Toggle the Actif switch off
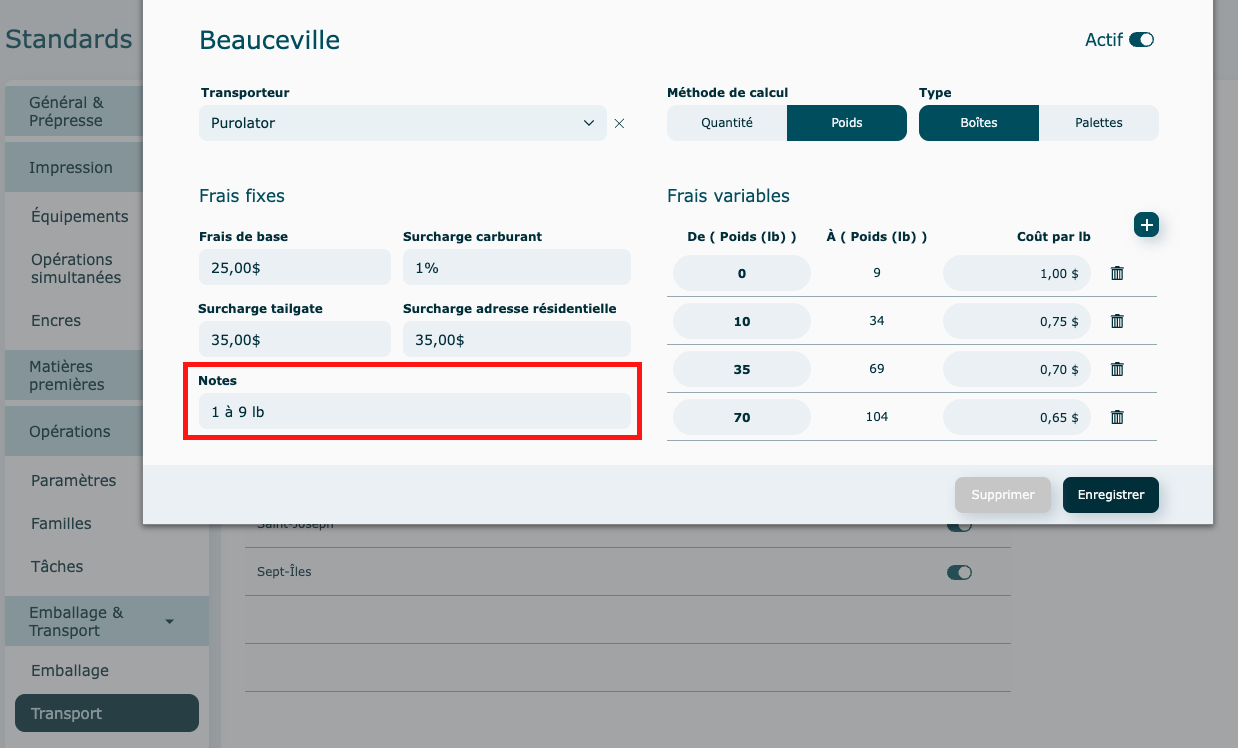The height and width of the screenshot is (748, 1238). (1141, 40)
